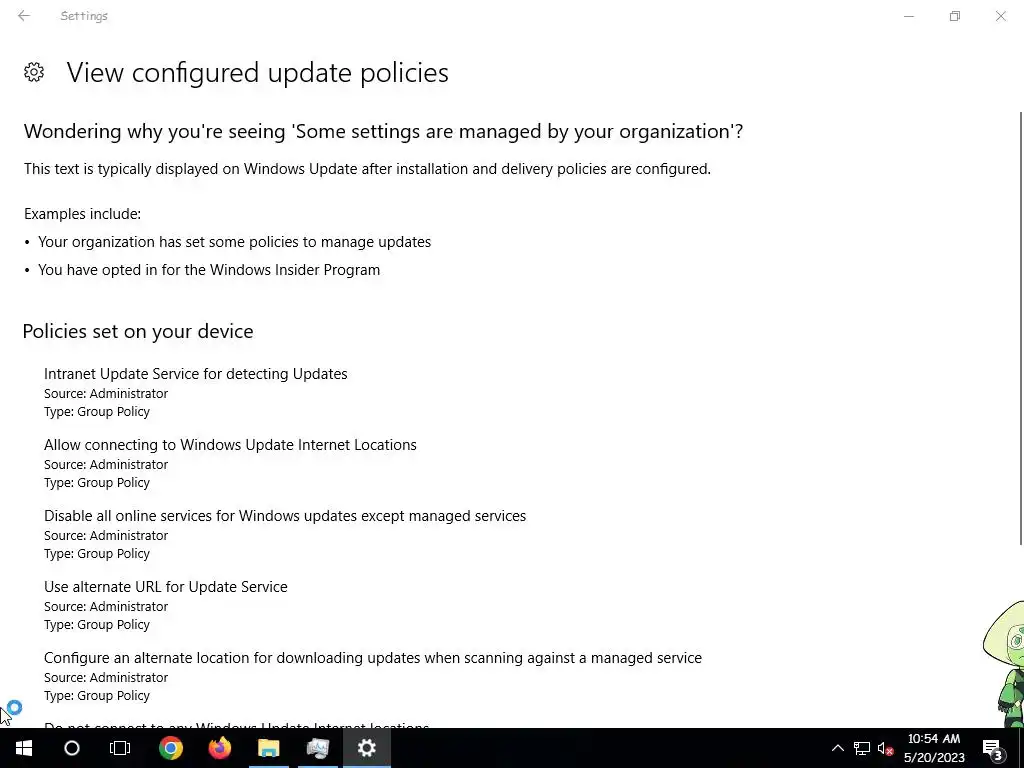The height and width of the screenshot is (768, 1024).
Task: Open the clock showing 10:54 AM
Action: click(x=934, y=748)
